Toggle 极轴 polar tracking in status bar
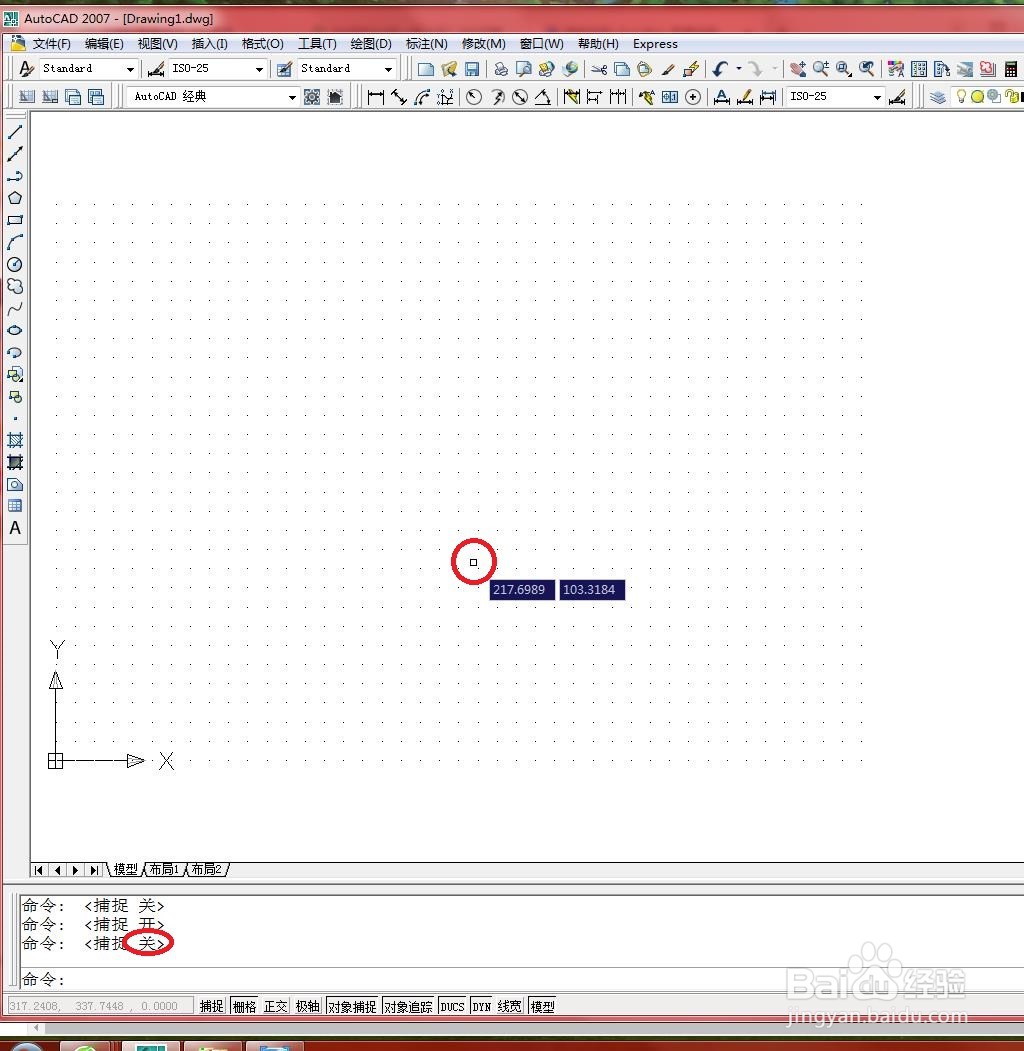The height and width of the screenshot is (1051, 1024). coord(308,1006)
